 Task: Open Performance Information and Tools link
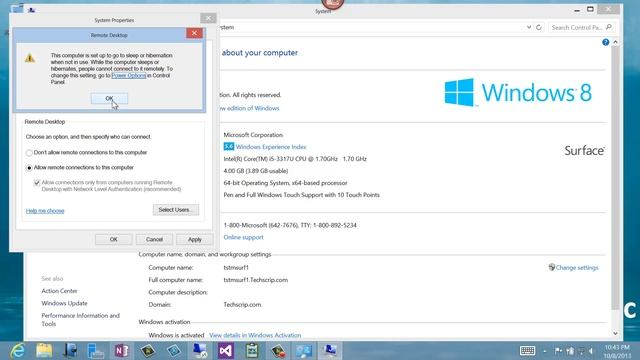[x=80, y=320]
